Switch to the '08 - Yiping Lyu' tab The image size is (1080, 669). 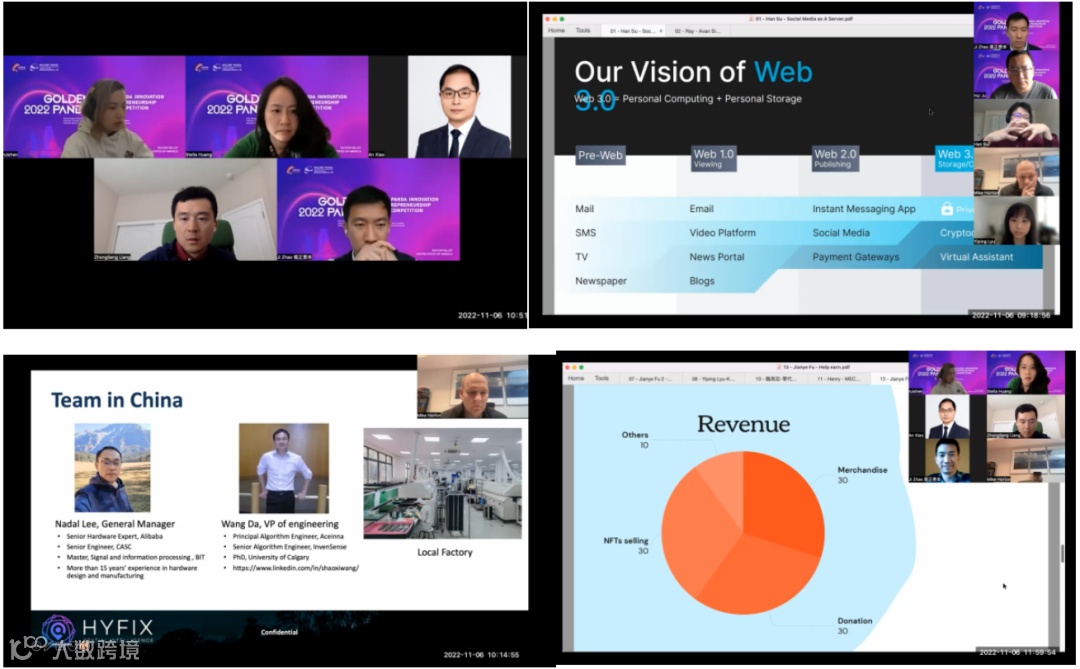[x=713, y=378]
